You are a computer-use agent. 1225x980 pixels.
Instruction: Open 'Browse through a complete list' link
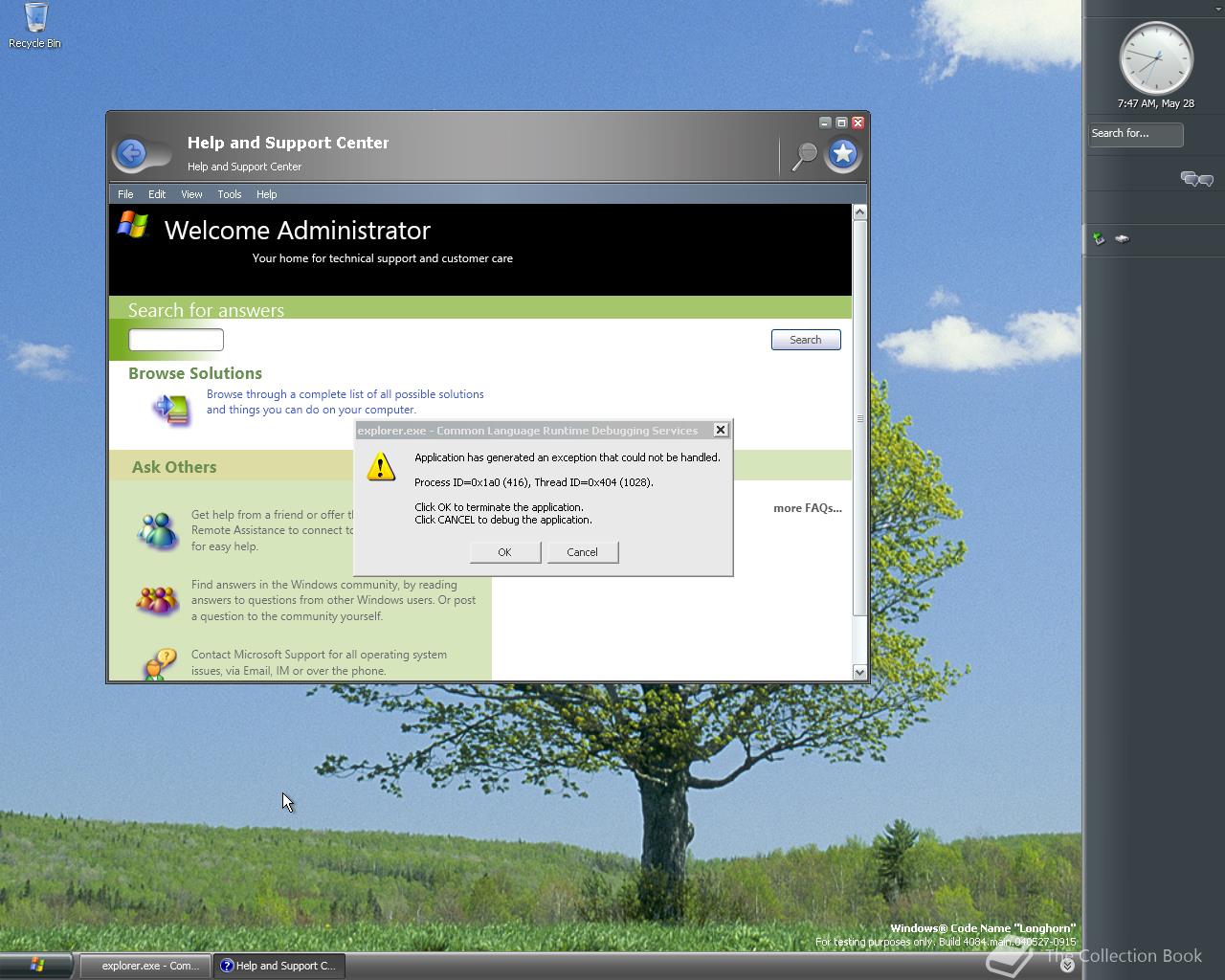[345, 402]
